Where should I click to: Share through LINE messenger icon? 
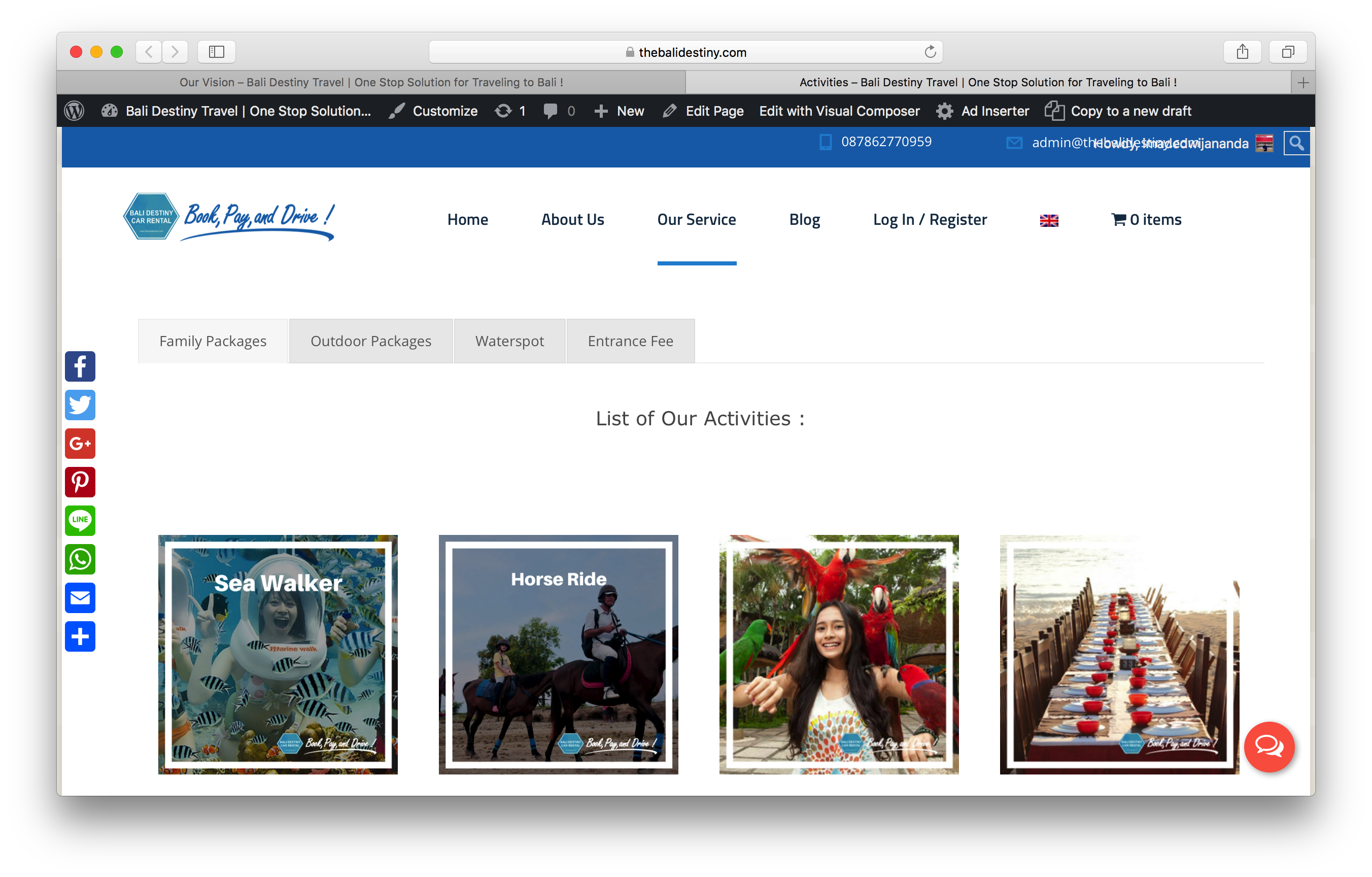coord(80,520)
